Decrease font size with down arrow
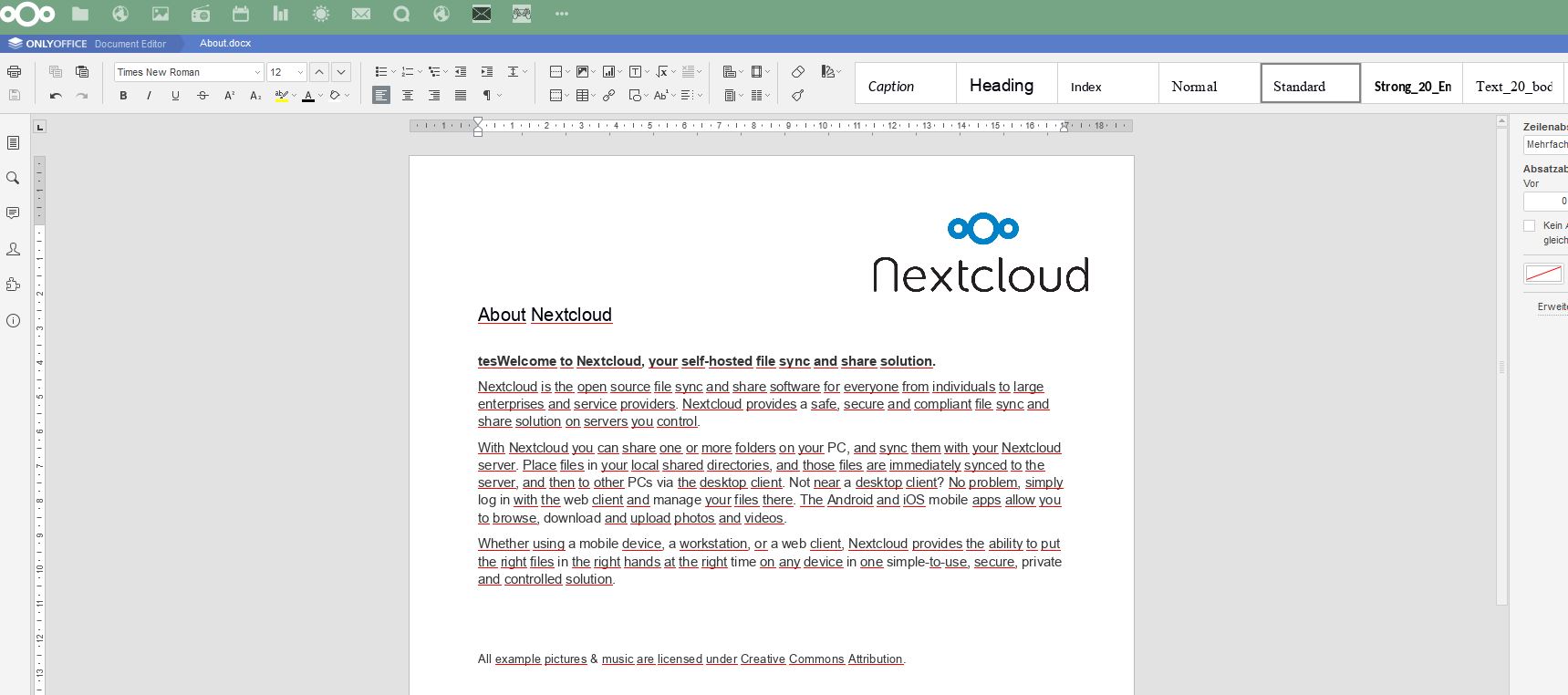 341,72
